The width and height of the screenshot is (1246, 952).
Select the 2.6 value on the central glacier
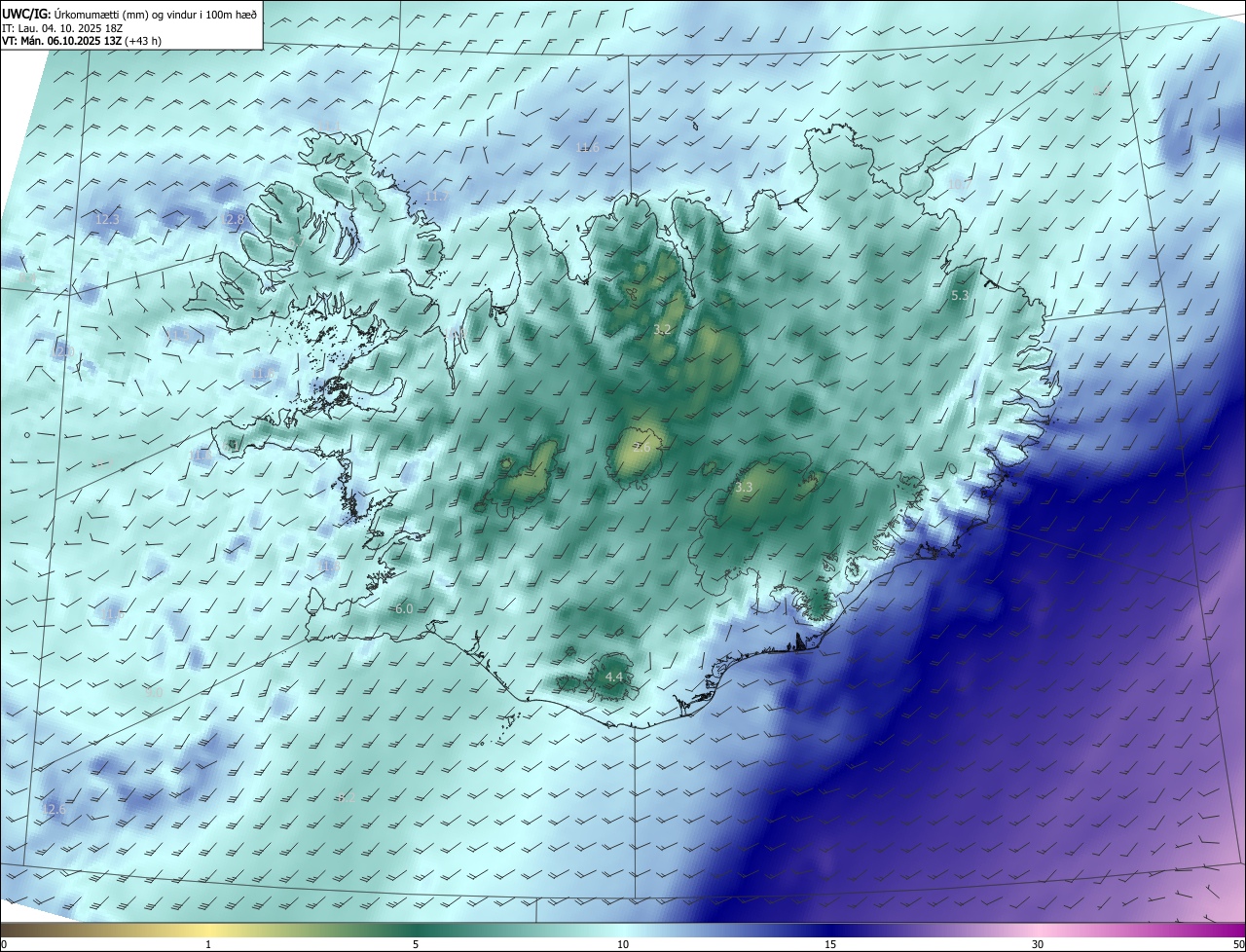(641, 448)
